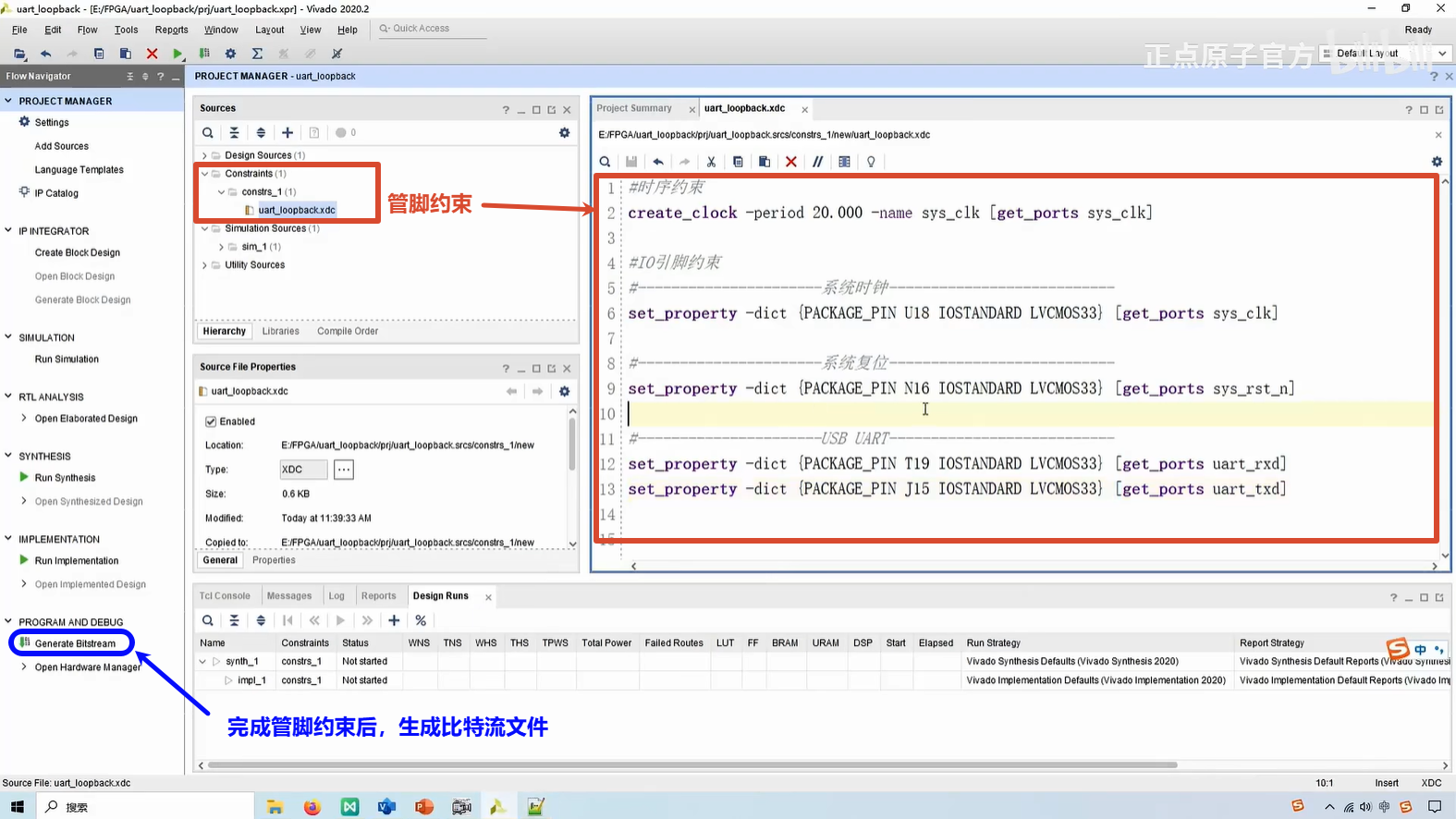This screenshot has height=819, width=1456.
Task: Click the red Delete X in main toolbar
Action: point(152,54)
